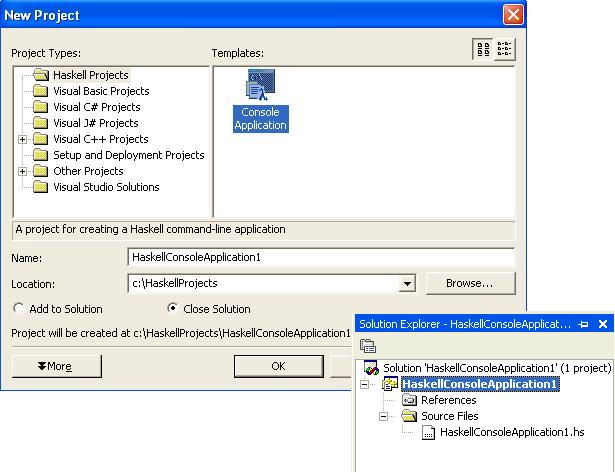Open the Location dropdown list
The image size is (615, 472).
(407, 283)
